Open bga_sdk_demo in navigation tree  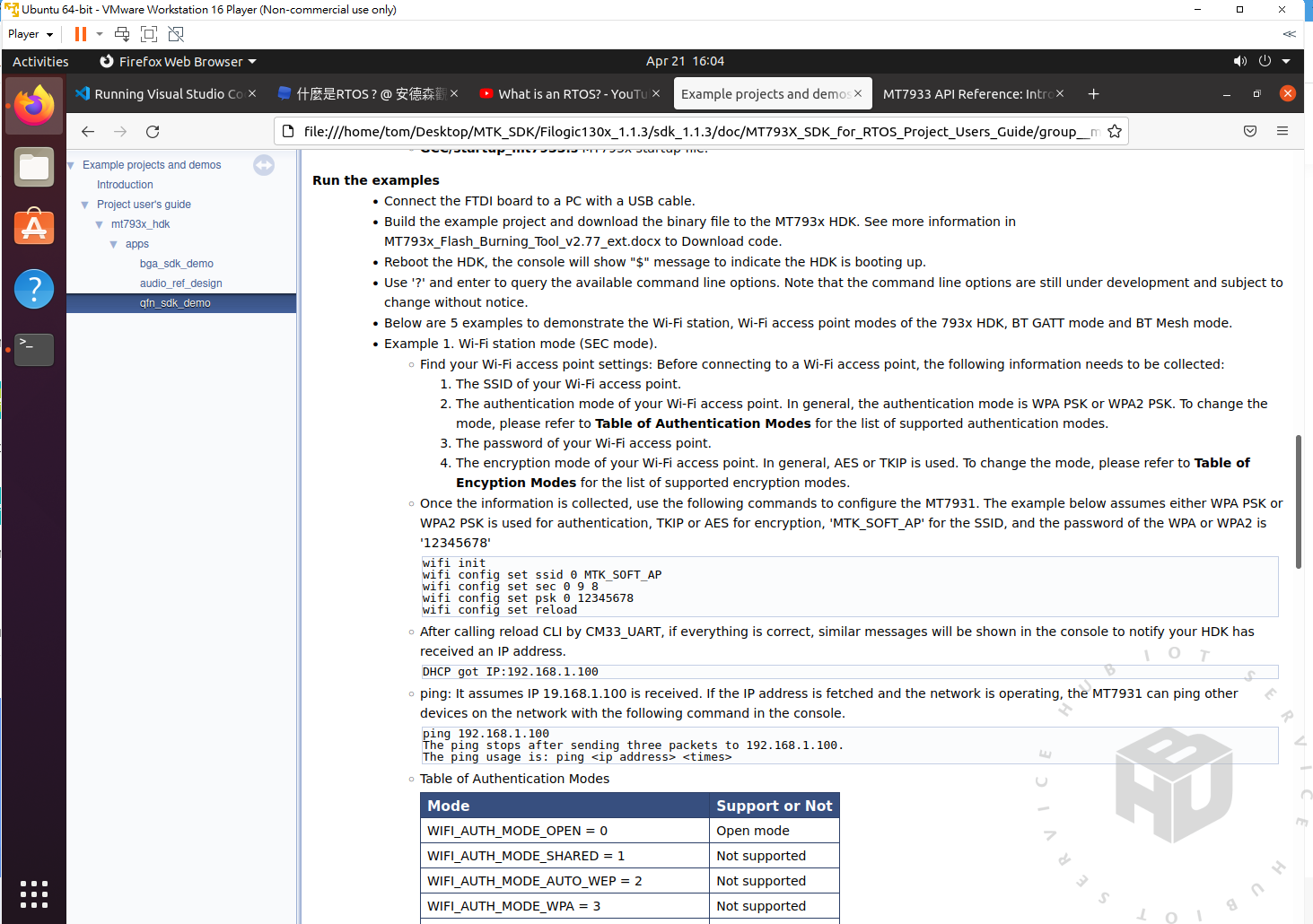[x=177, y=264]
